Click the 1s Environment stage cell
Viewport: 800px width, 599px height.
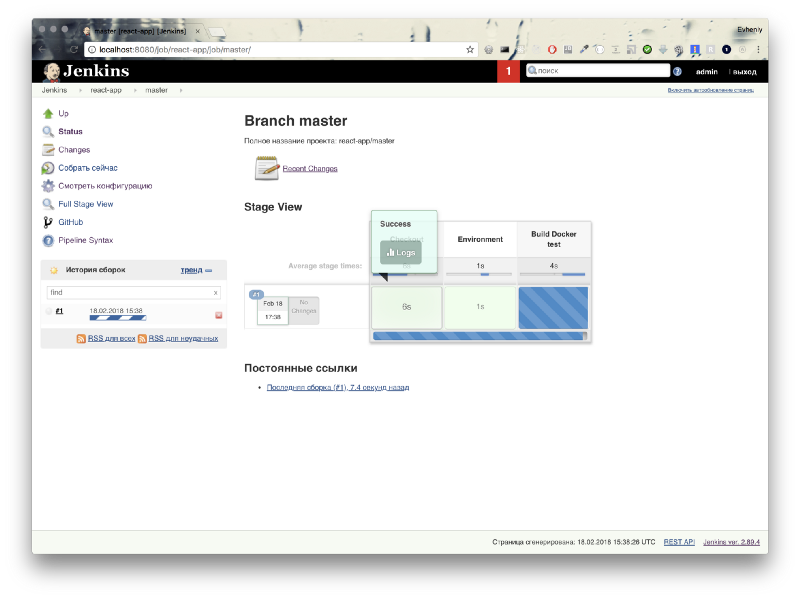(480, 307)
